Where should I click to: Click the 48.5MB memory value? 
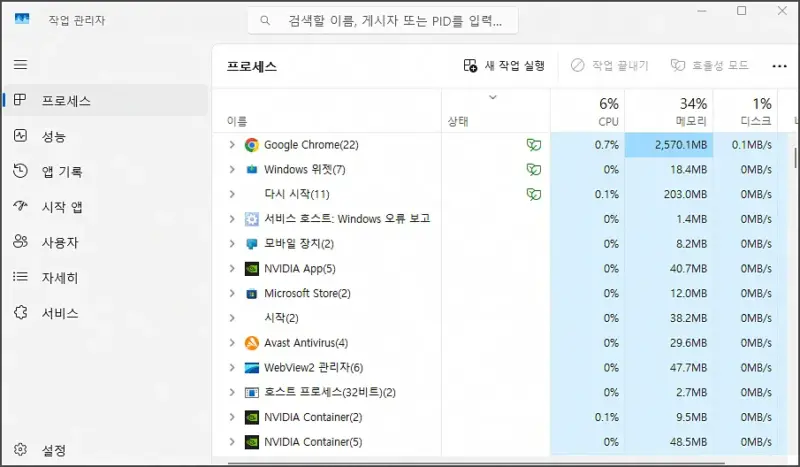688,442
